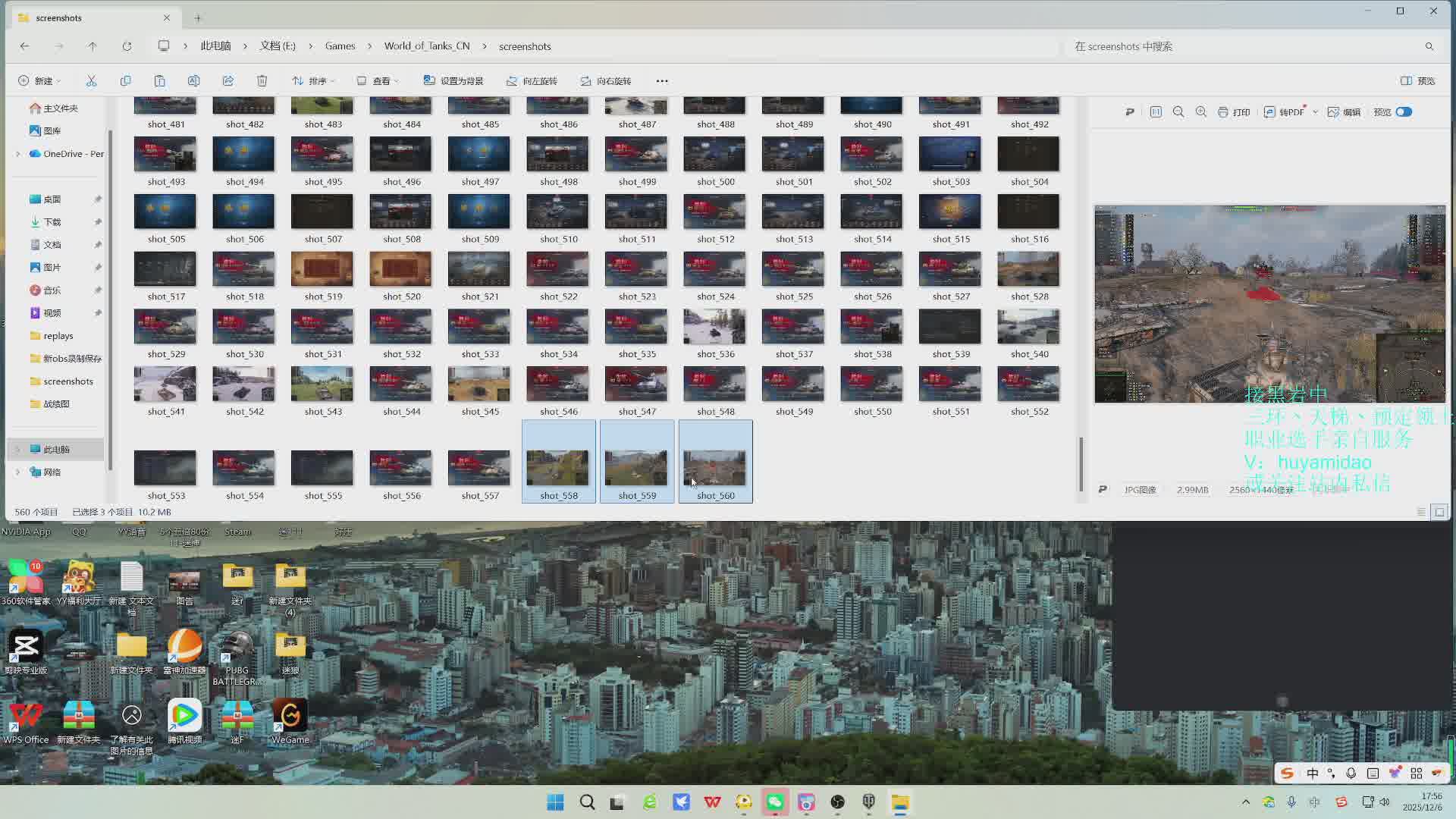Click the Delete trash icon
The height and width of the screenshot is (819, 1456).
click(x=262, y=80)
